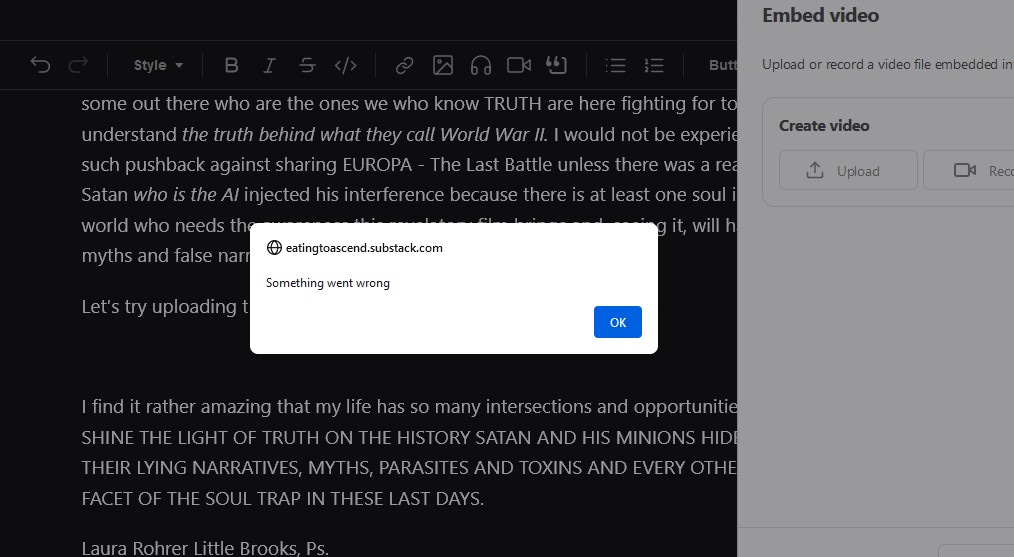The width and height of the screenshot is (1014, 557).
Task: Click the line FACET OF THE SOUL TRAP
Action: click(283, 498)
